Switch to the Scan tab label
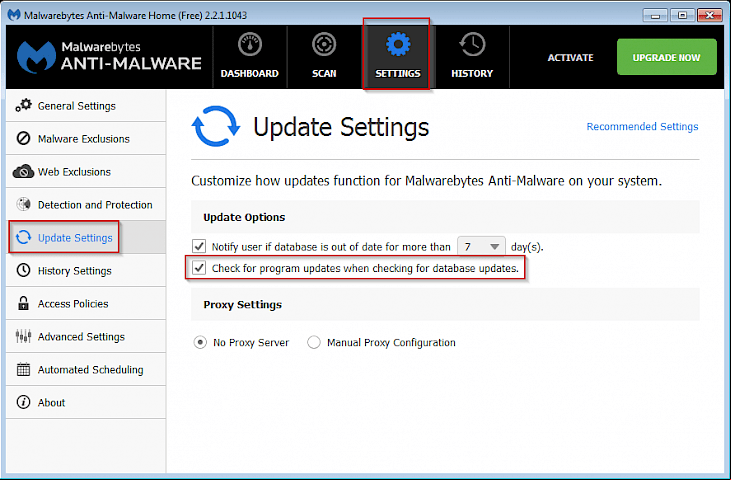Viewport: 731px width, 480px height. click(324, 74)
